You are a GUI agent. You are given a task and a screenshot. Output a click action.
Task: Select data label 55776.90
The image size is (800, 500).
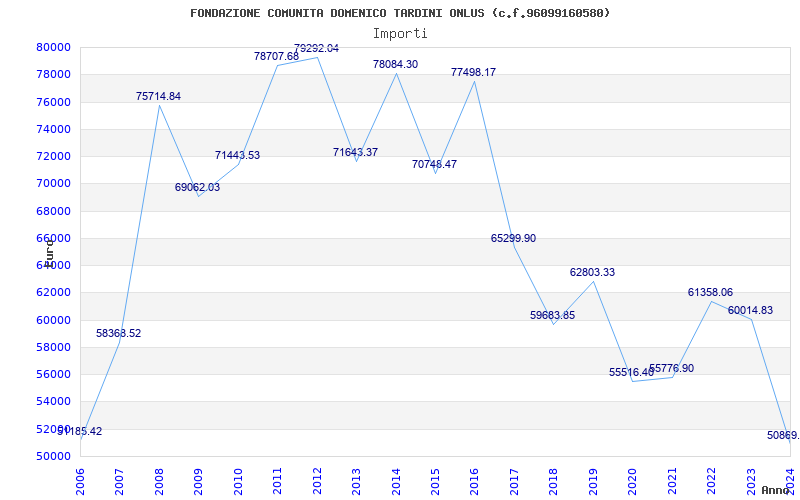pos(671,368)
